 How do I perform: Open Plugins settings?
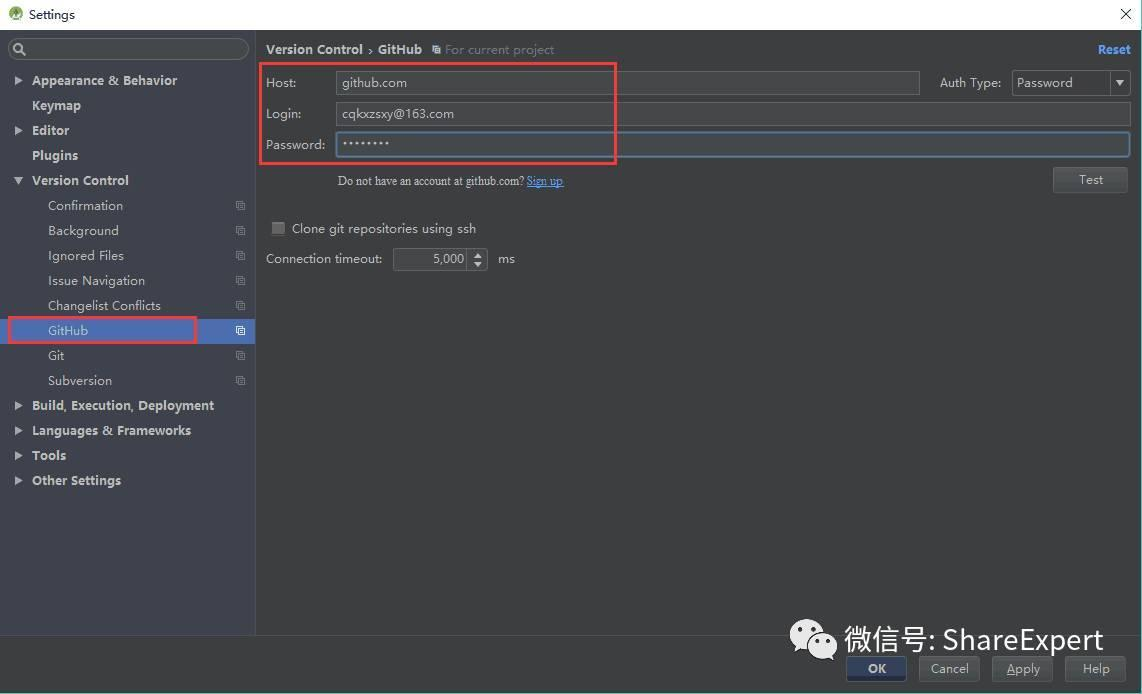click(x=55, y=156)
